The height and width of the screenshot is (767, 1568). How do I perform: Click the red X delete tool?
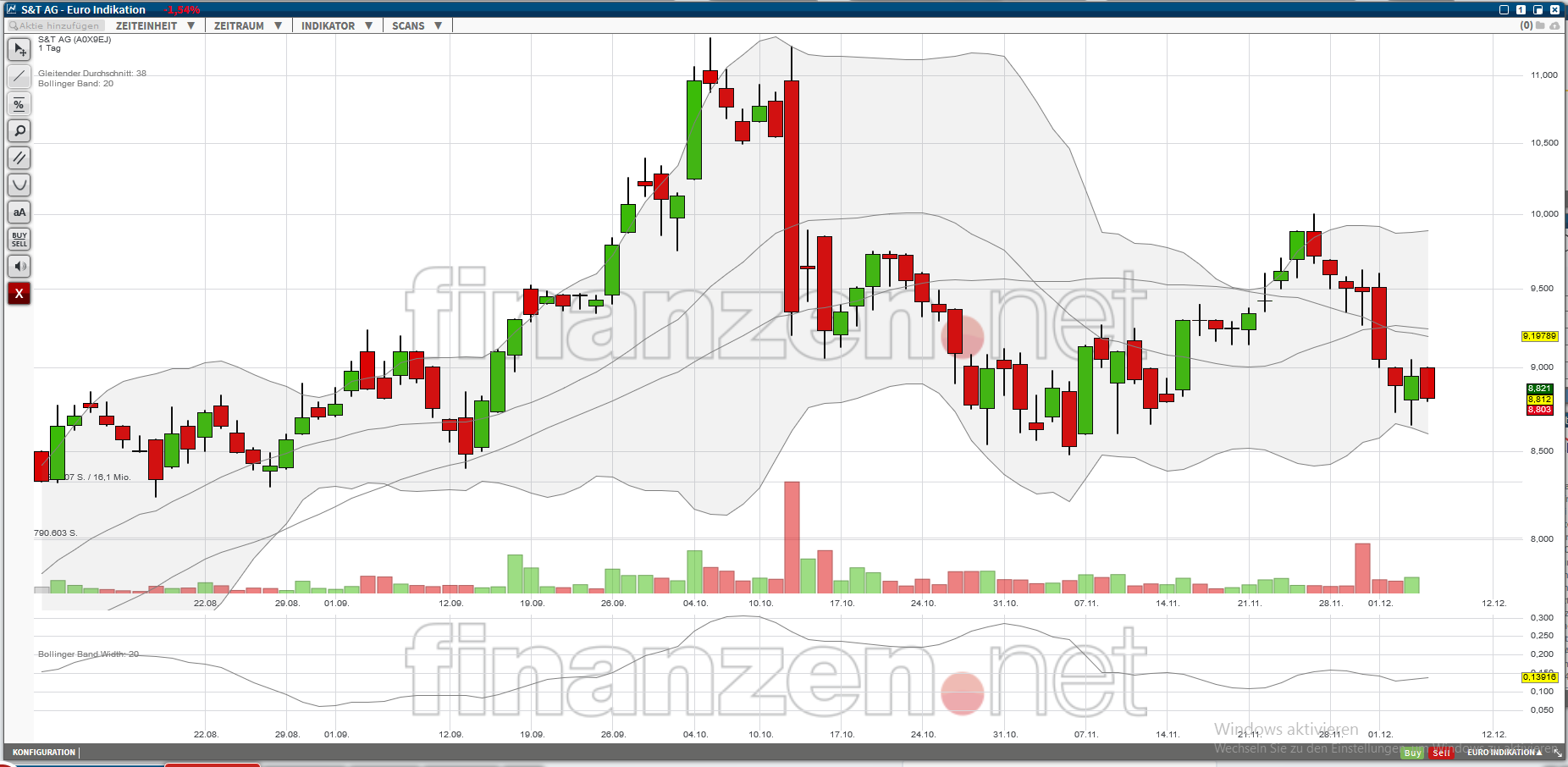pos(19,294)
